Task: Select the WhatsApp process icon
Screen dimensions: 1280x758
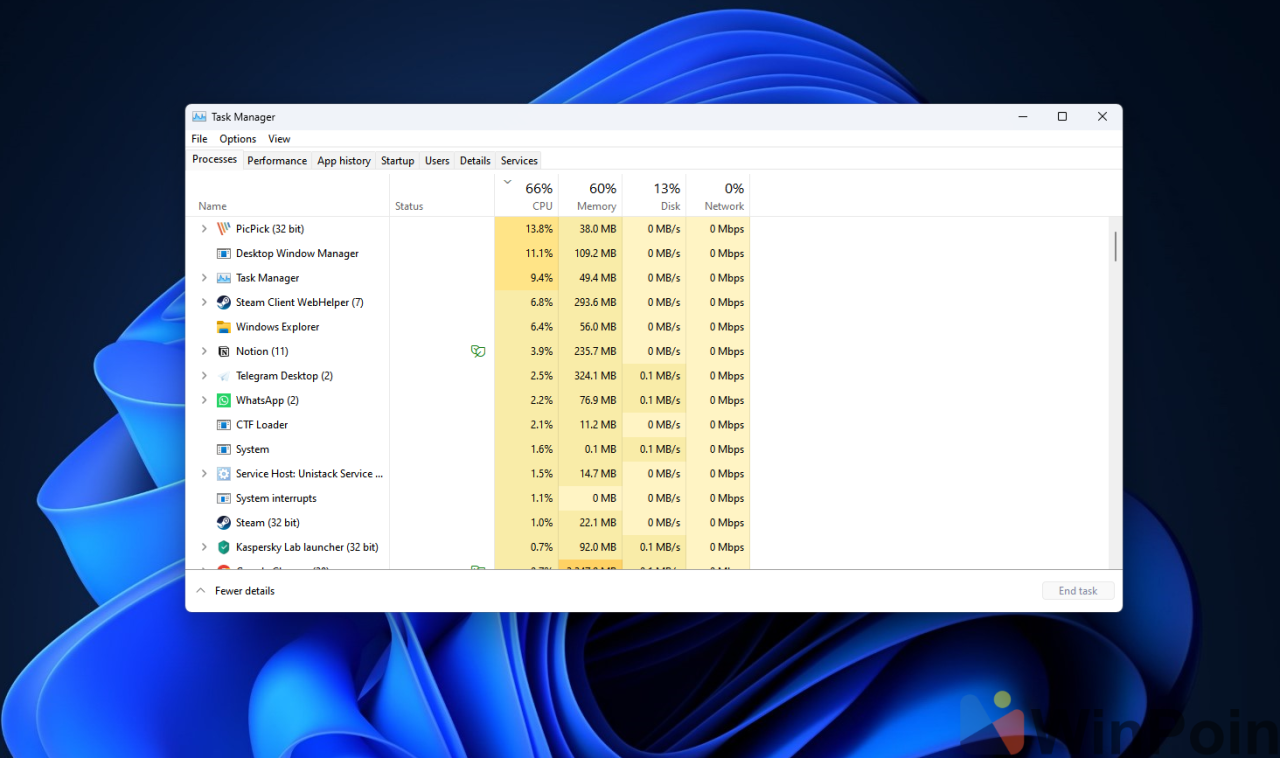Action: [x=222, y=400]
